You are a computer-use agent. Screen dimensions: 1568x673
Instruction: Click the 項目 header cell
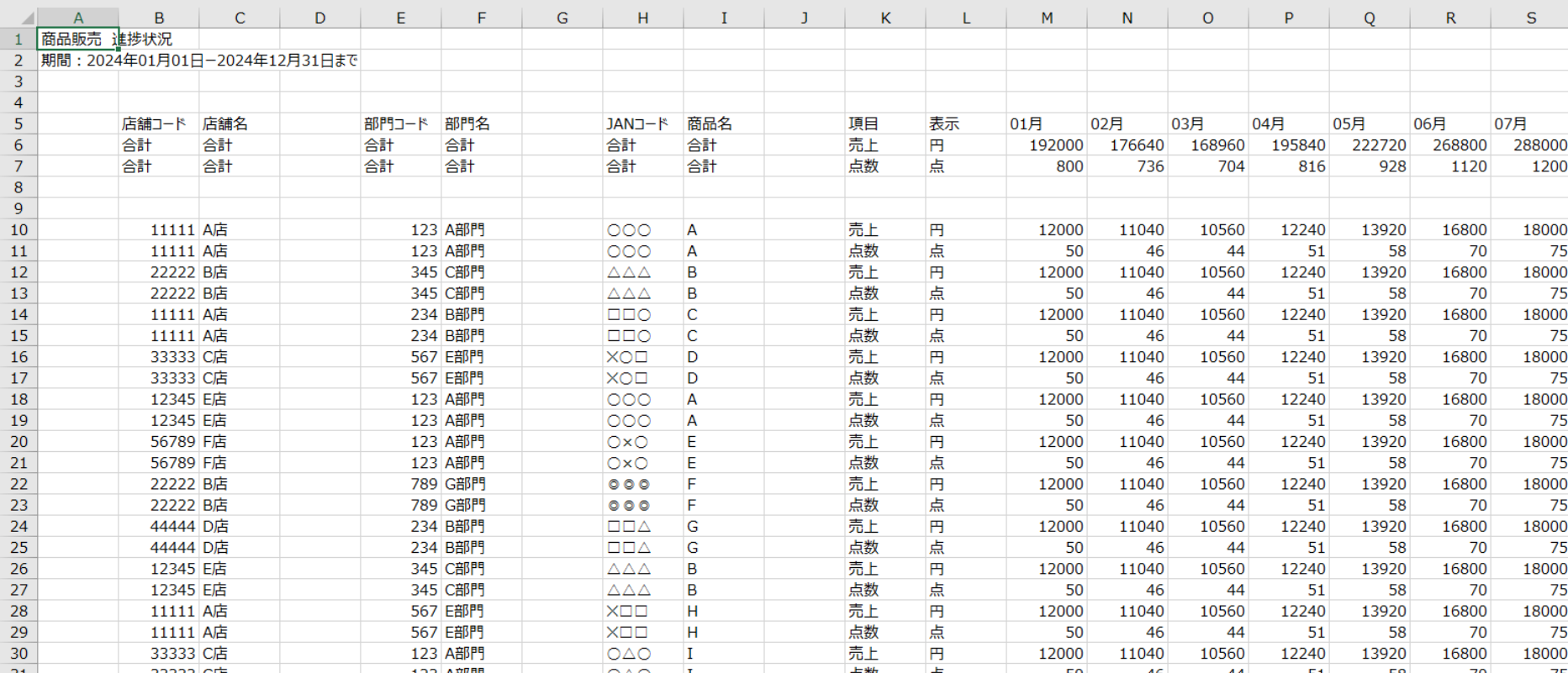pyautogui.click(x=885, y=124)
